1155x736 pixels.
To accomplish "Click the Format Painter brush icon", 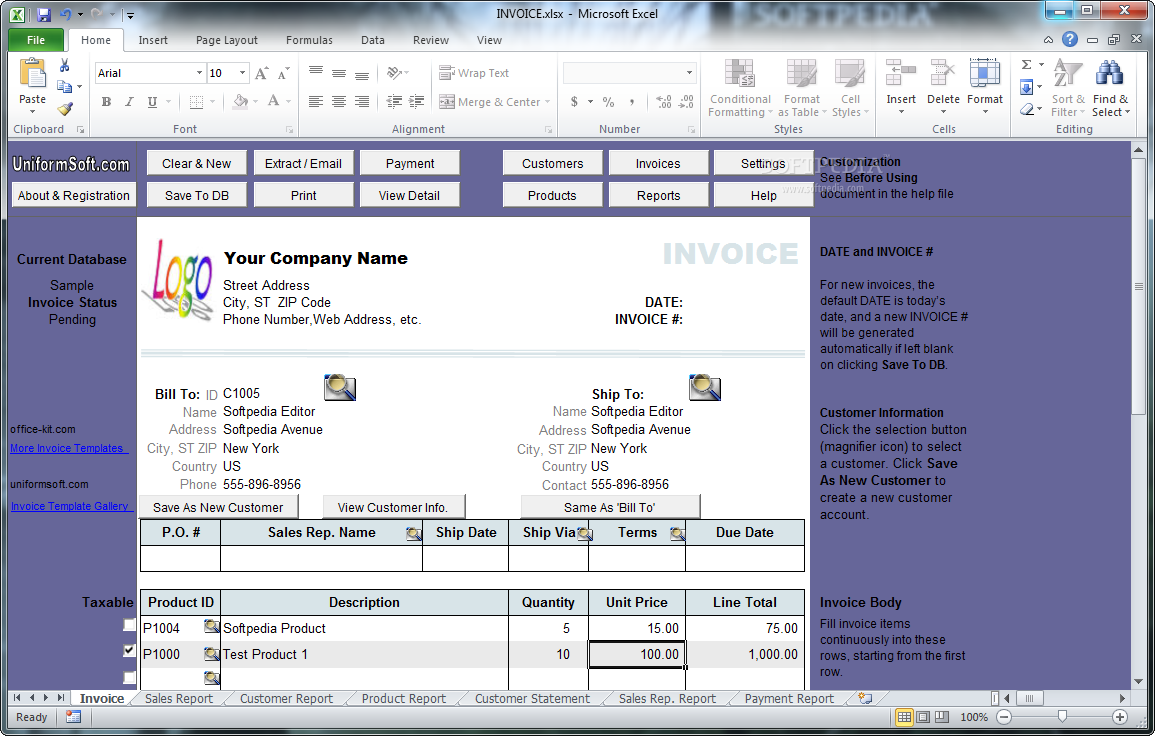I will pyautogui.click(x=65, y=109).
